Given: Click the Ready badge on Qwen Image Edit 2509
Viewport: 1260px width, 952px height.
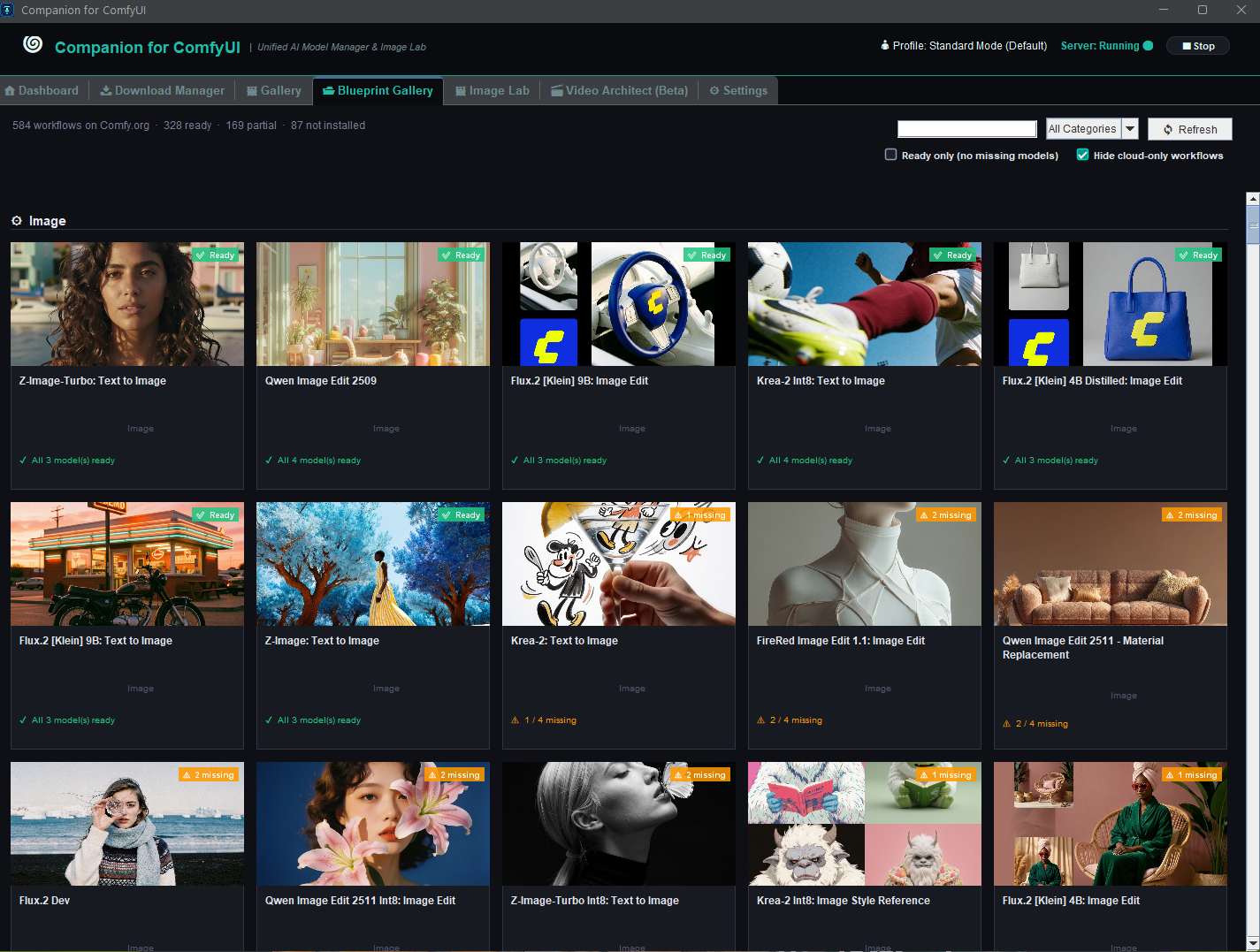Looking at the screenshot, I should point(461,255).
